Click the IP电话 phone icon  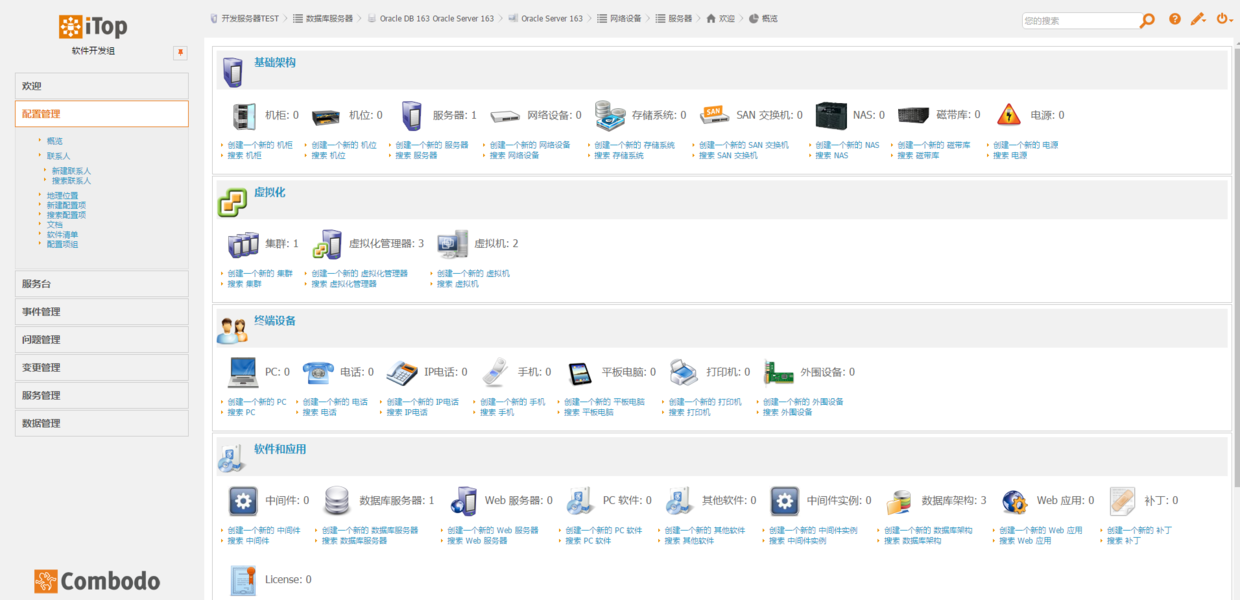tap(402, 372)
